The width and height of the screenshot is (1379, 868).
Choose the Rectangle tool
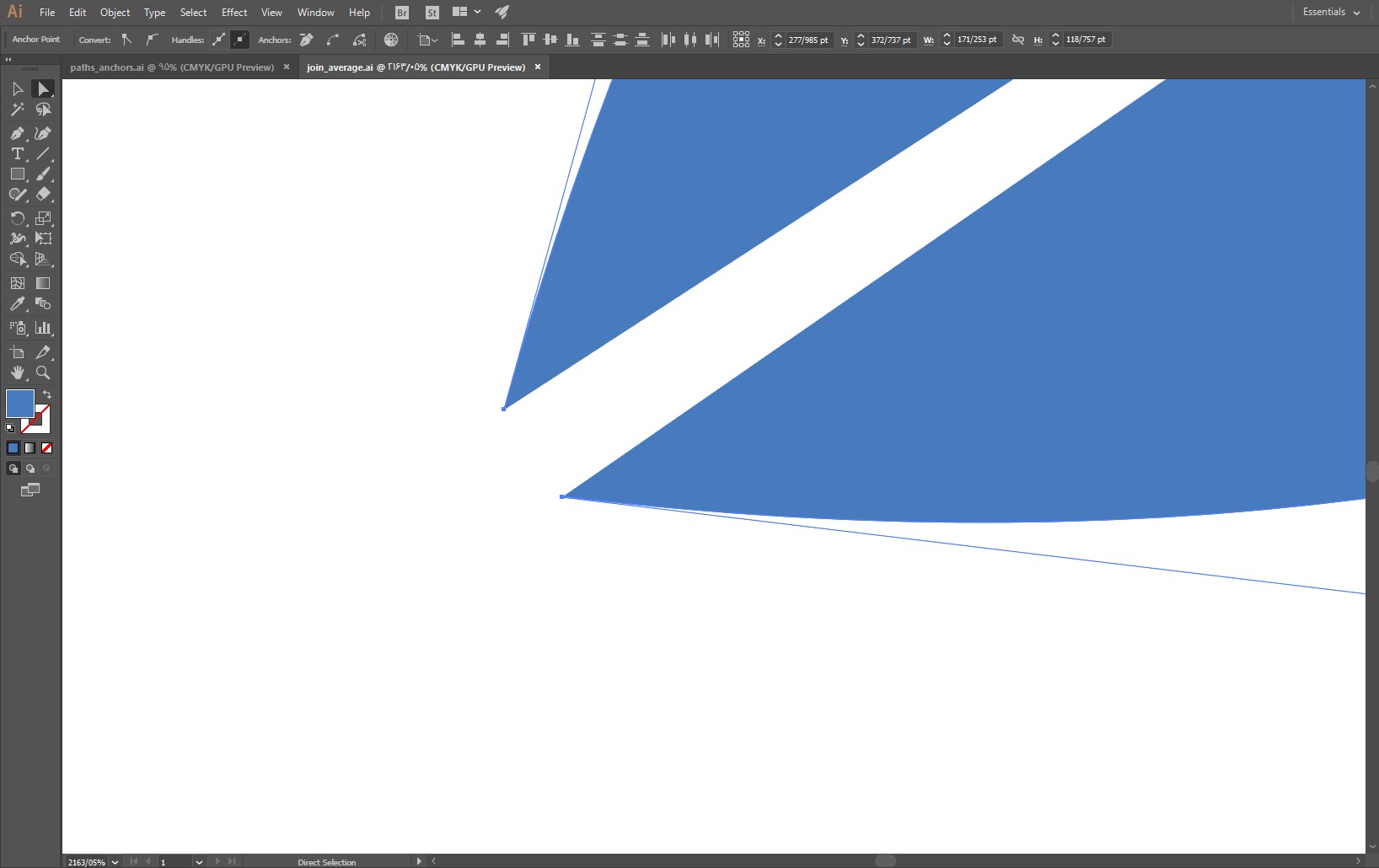coord(18,174)
